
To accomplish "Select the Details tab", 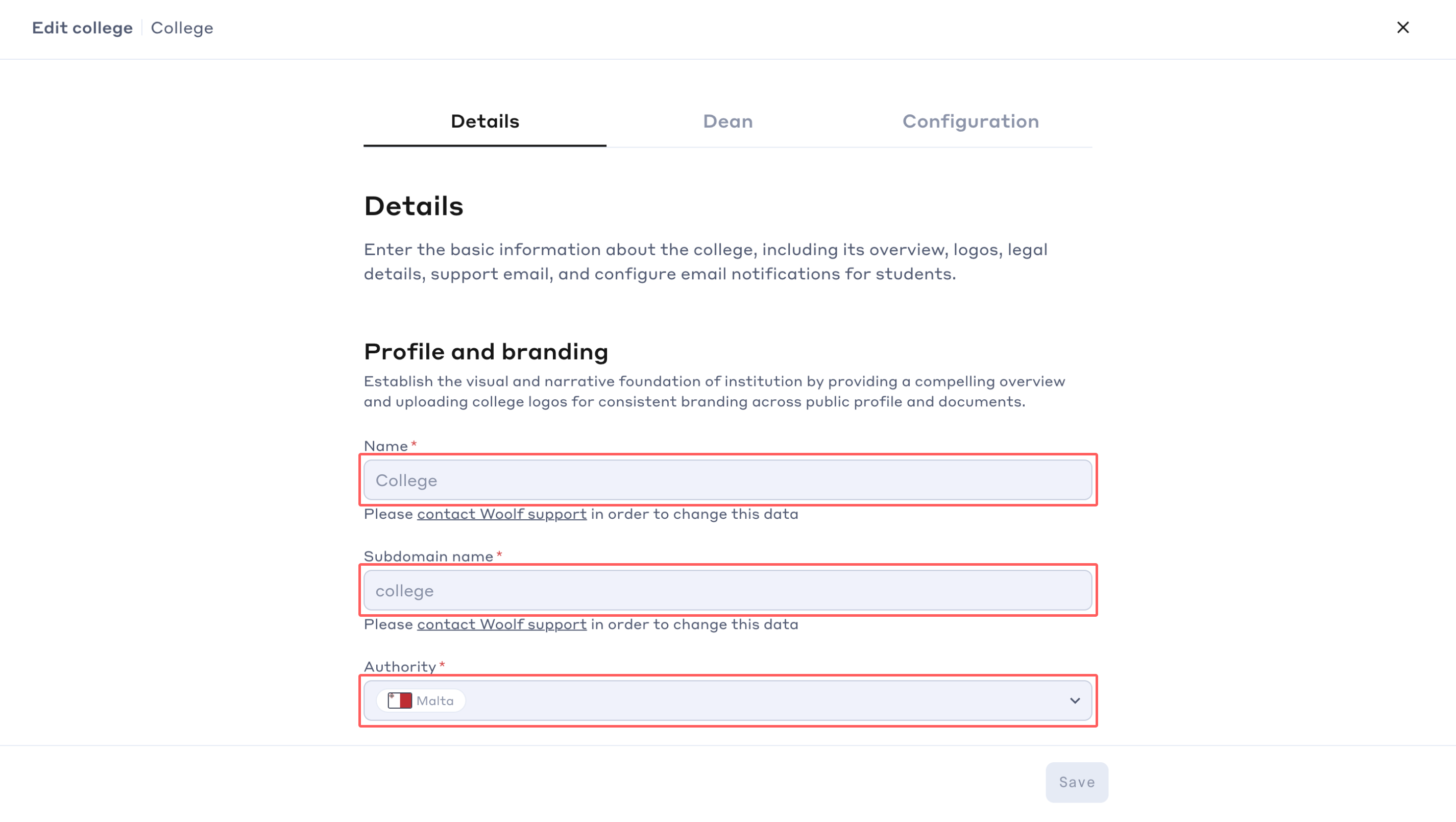I will click(485, 122).
